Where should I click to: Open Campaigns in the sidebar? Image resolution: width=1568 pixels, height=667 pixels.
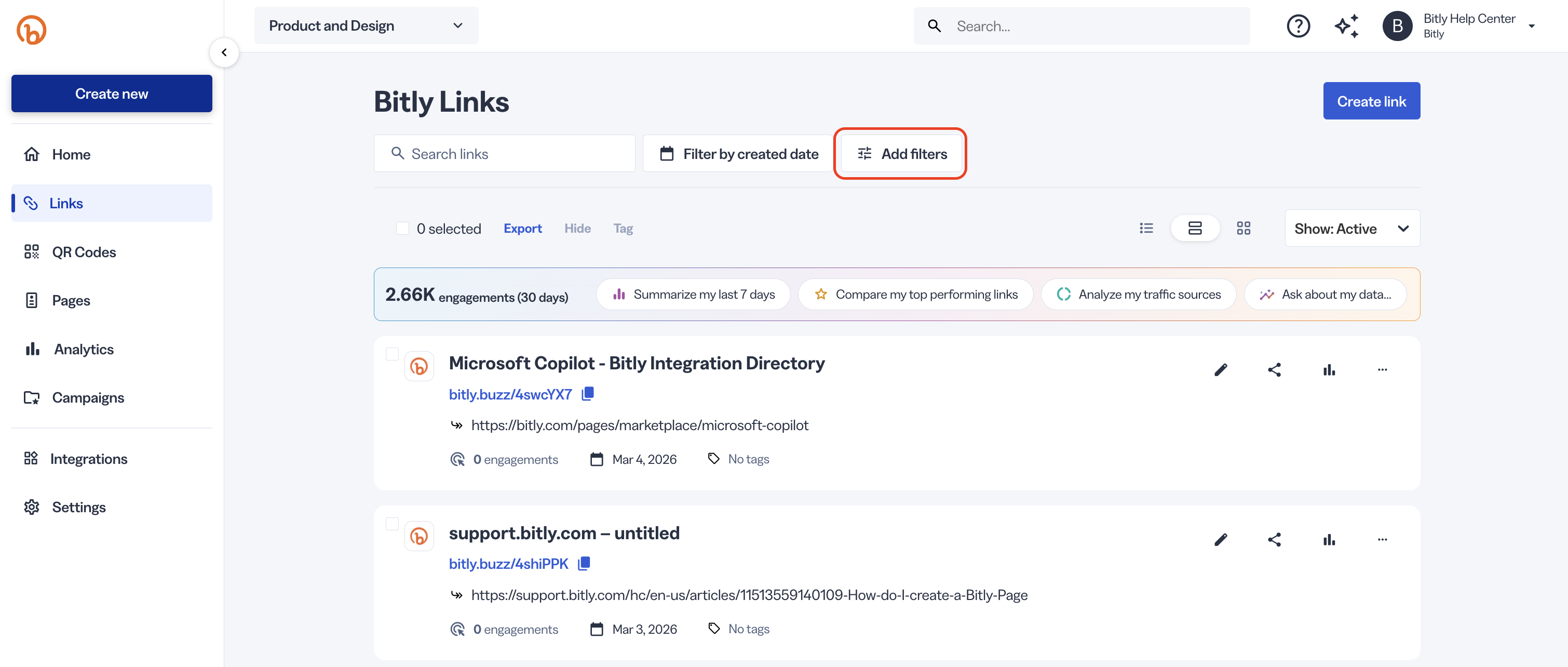112,398
